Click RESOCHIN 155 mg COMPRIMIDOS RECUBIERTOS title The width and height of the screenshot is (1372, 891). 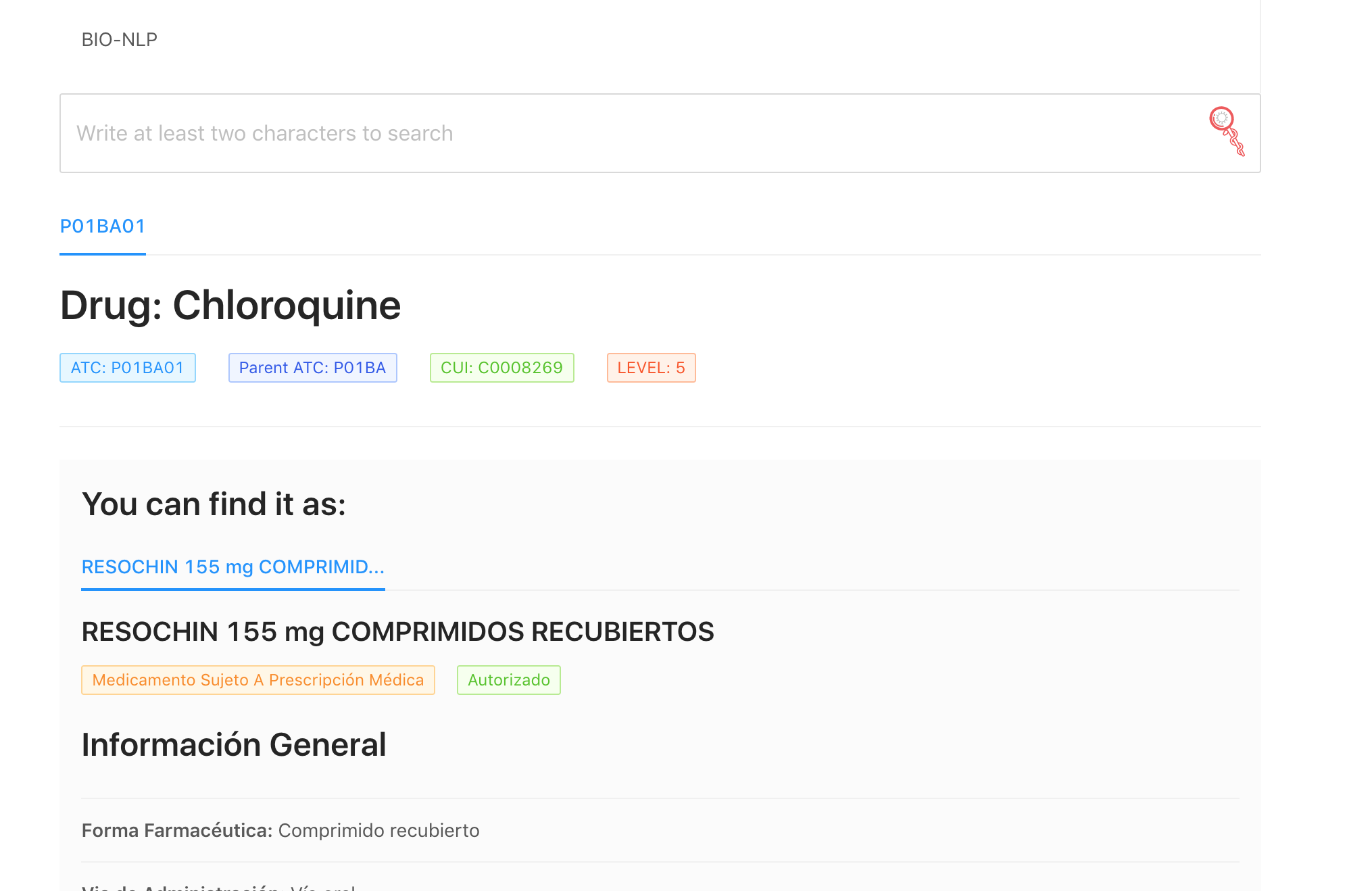click(x=397, y=632)
